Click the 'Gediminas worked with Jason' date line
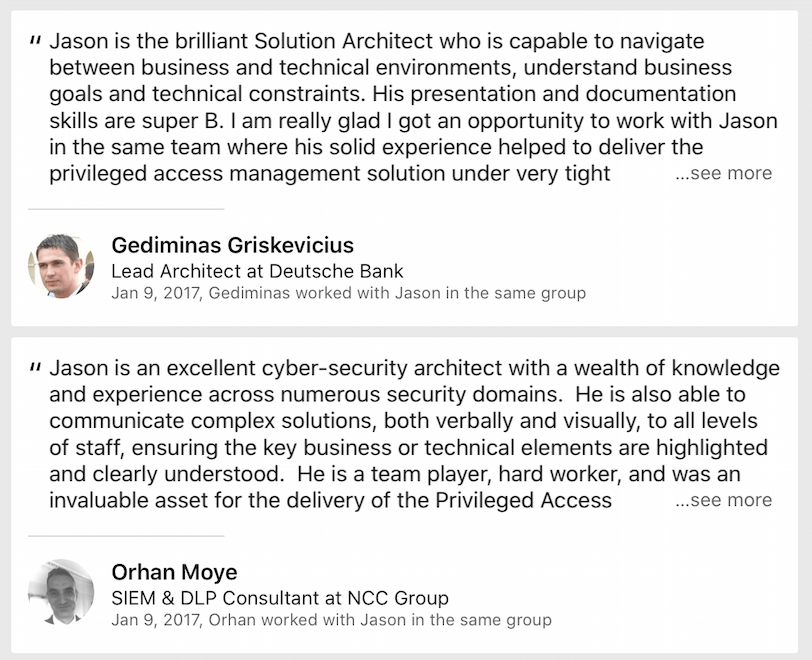812x660 pixels. 348,293
